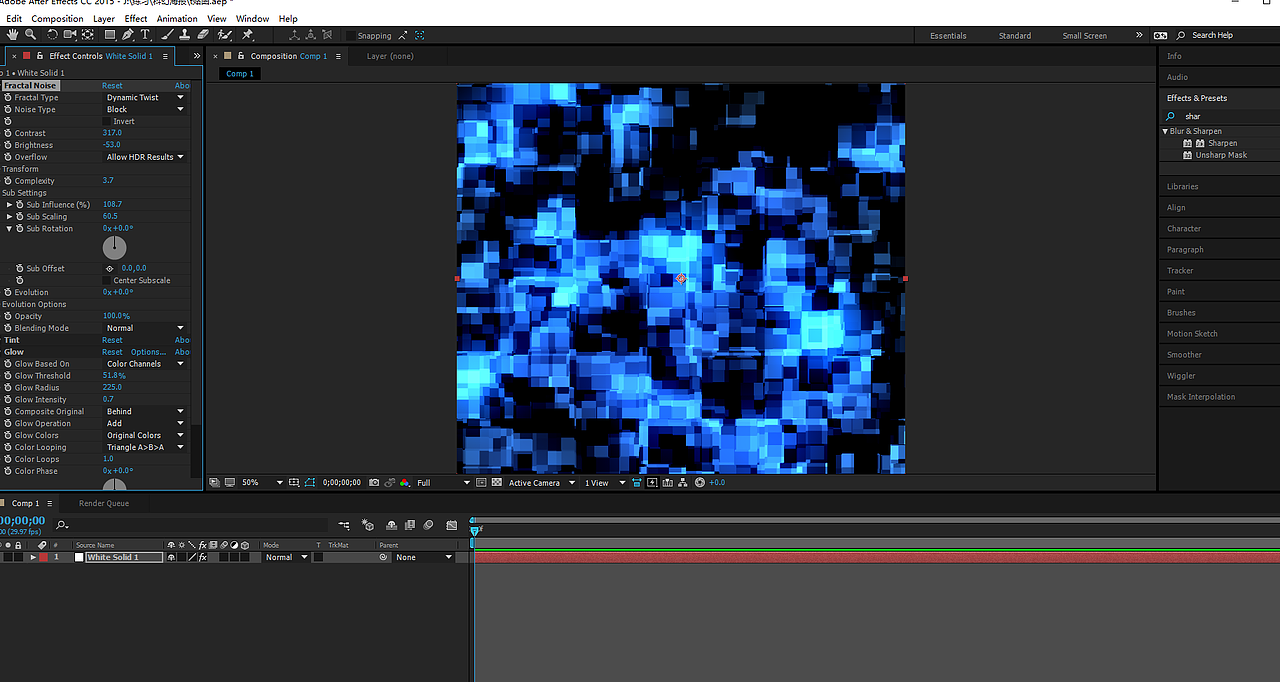Open the Composition Flowchart icon
This screenshot has height=682, width=1280.
(x=684, y=482)
